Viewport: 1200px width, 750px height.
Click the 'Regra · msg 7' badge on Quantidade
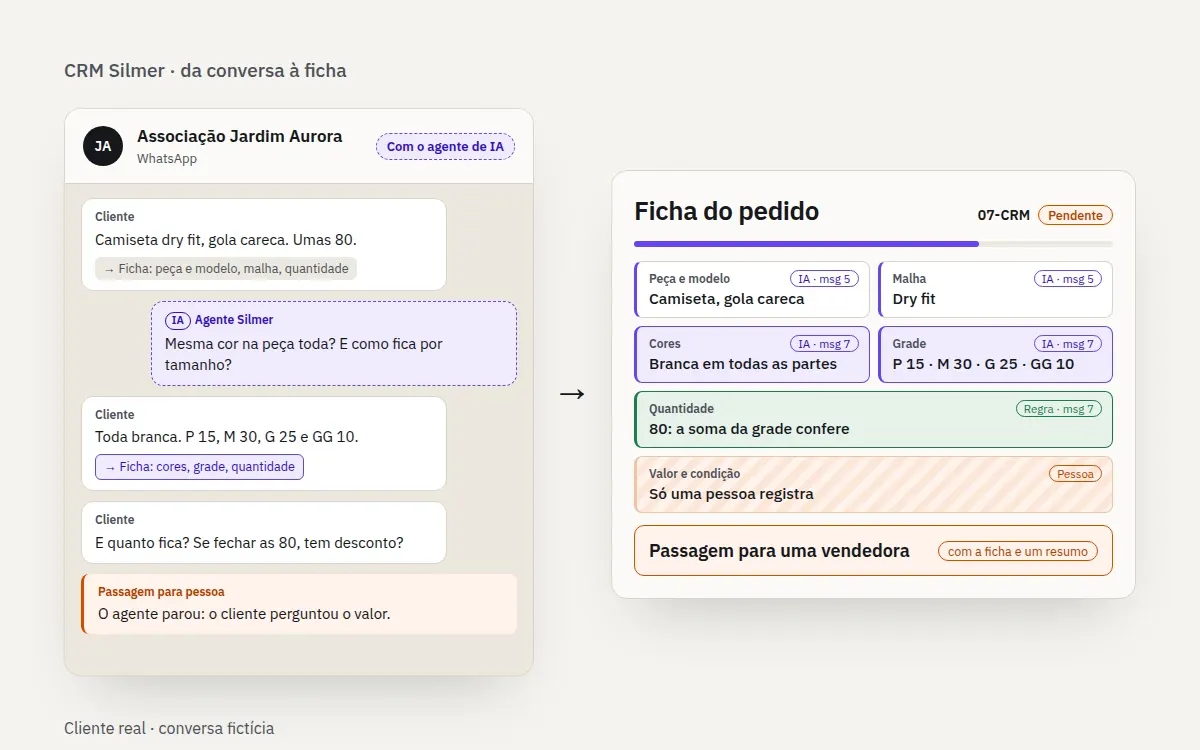(1058, 409)
